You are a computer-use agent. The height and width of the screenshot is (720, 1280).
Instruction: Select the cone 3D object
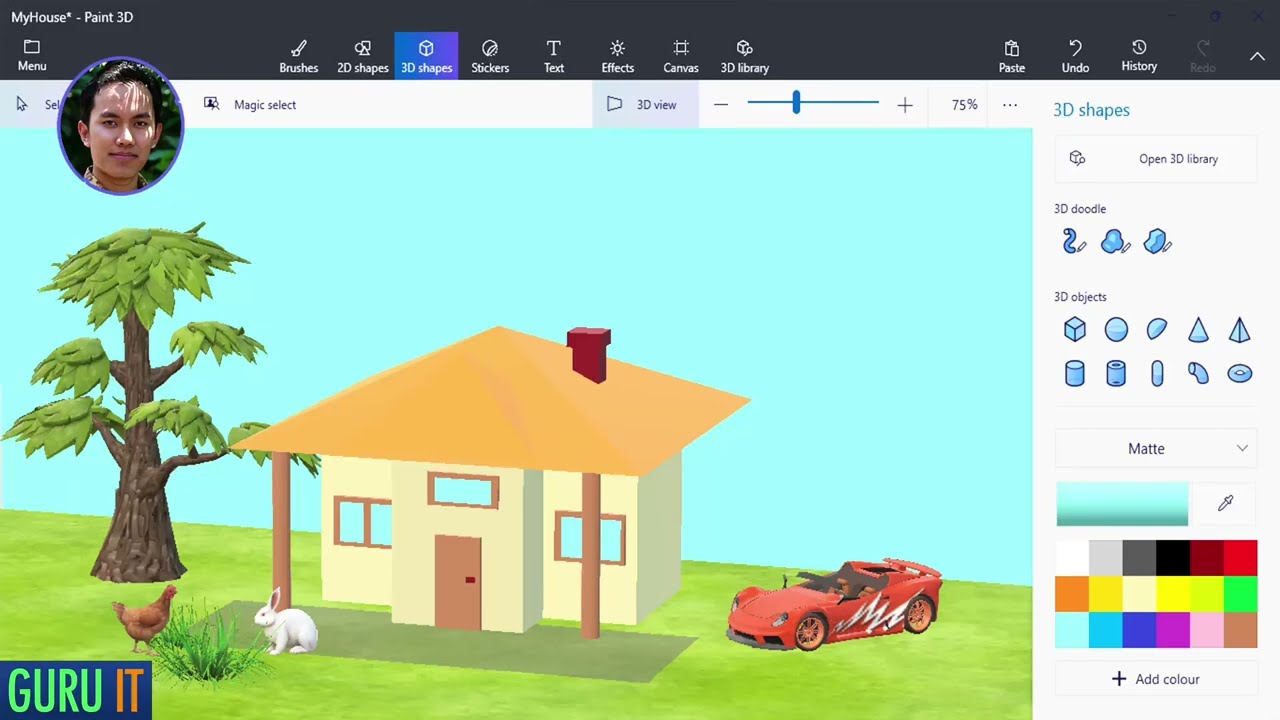pos(1198,329)
